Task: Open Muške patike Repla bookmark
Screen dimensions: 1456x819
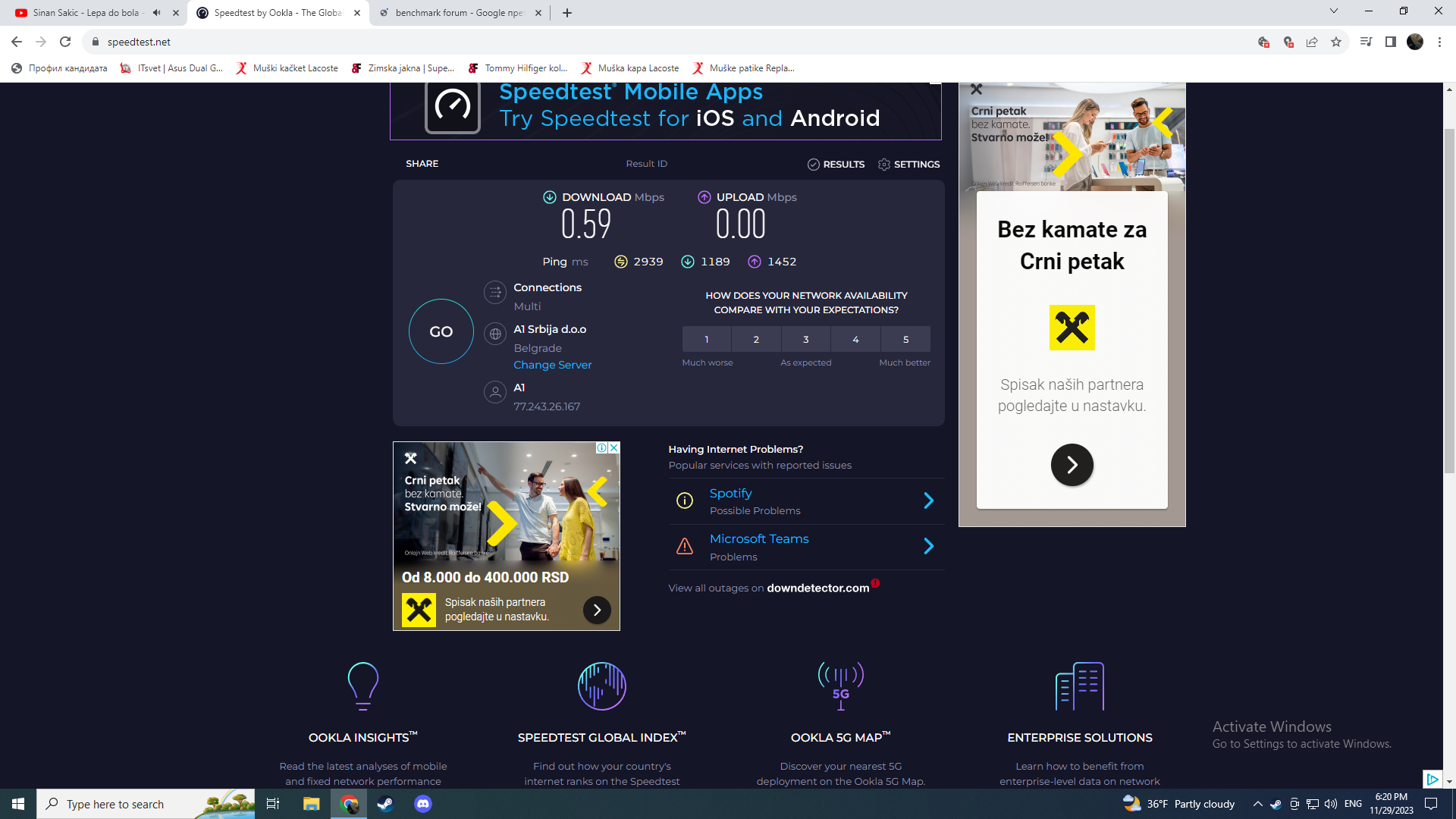Action: 743,68
